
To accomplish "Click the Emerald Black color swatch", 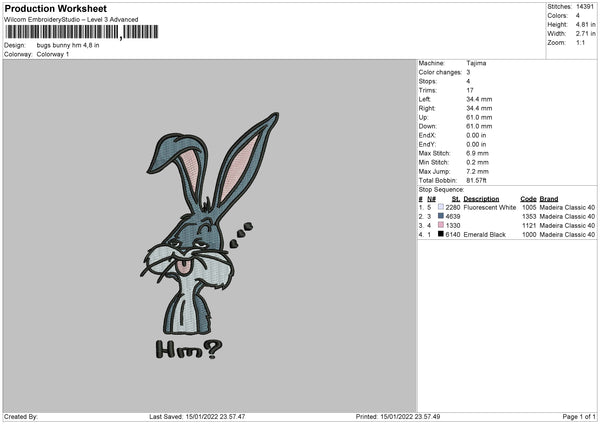I will point(441,234).
